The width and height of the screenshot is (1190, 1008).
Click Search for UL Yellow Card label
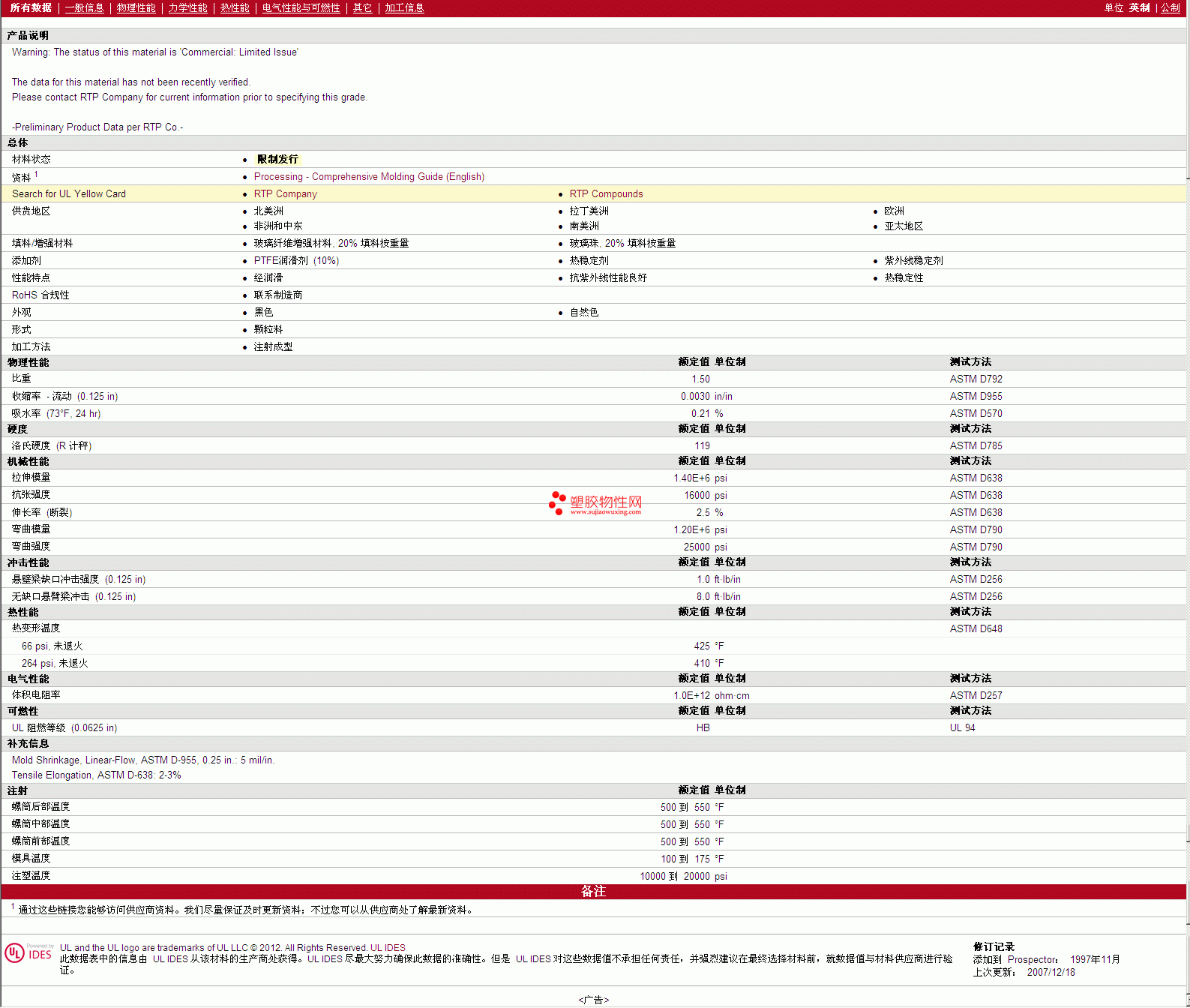tap(69, 194)
